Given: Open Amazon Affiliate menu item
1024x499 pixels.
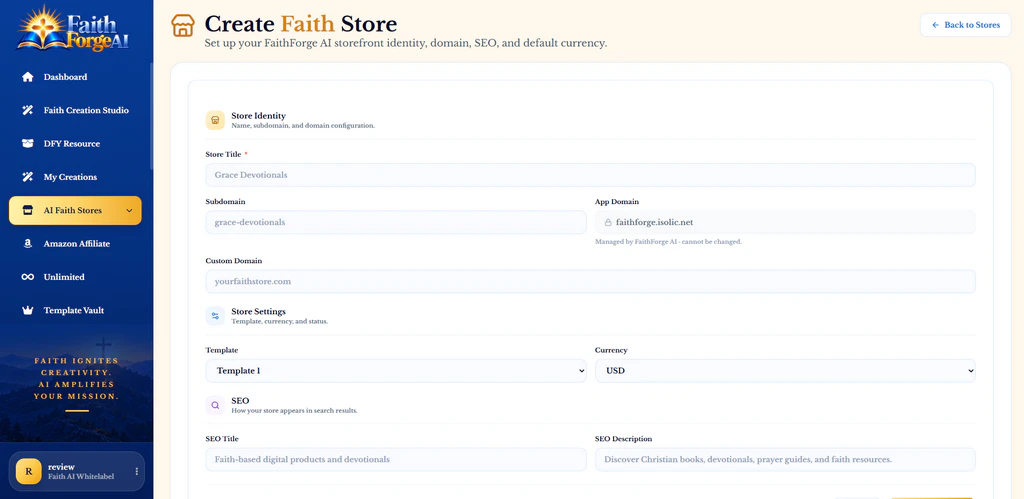Looking at the screenshot, I should [x=75, y=244].
